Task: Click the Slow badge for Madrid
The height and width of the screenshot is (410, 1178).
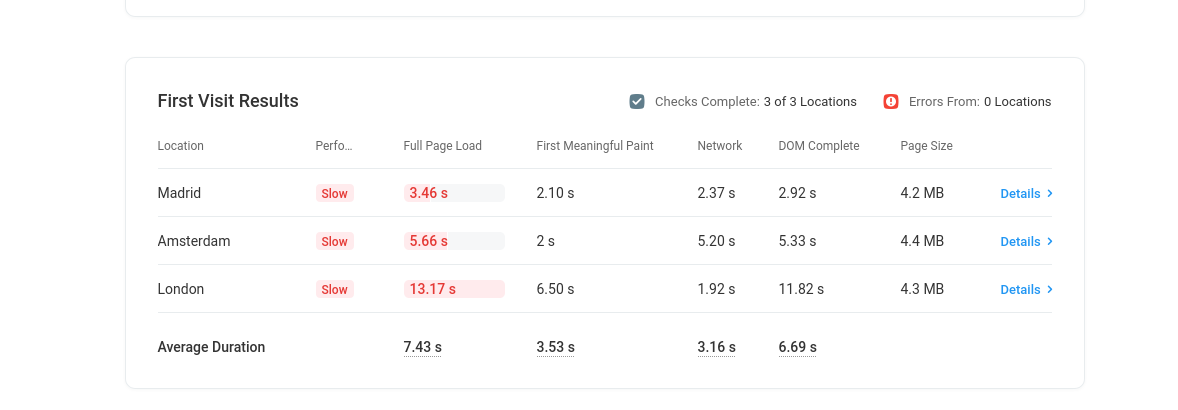Action: (x=334, y=193)
